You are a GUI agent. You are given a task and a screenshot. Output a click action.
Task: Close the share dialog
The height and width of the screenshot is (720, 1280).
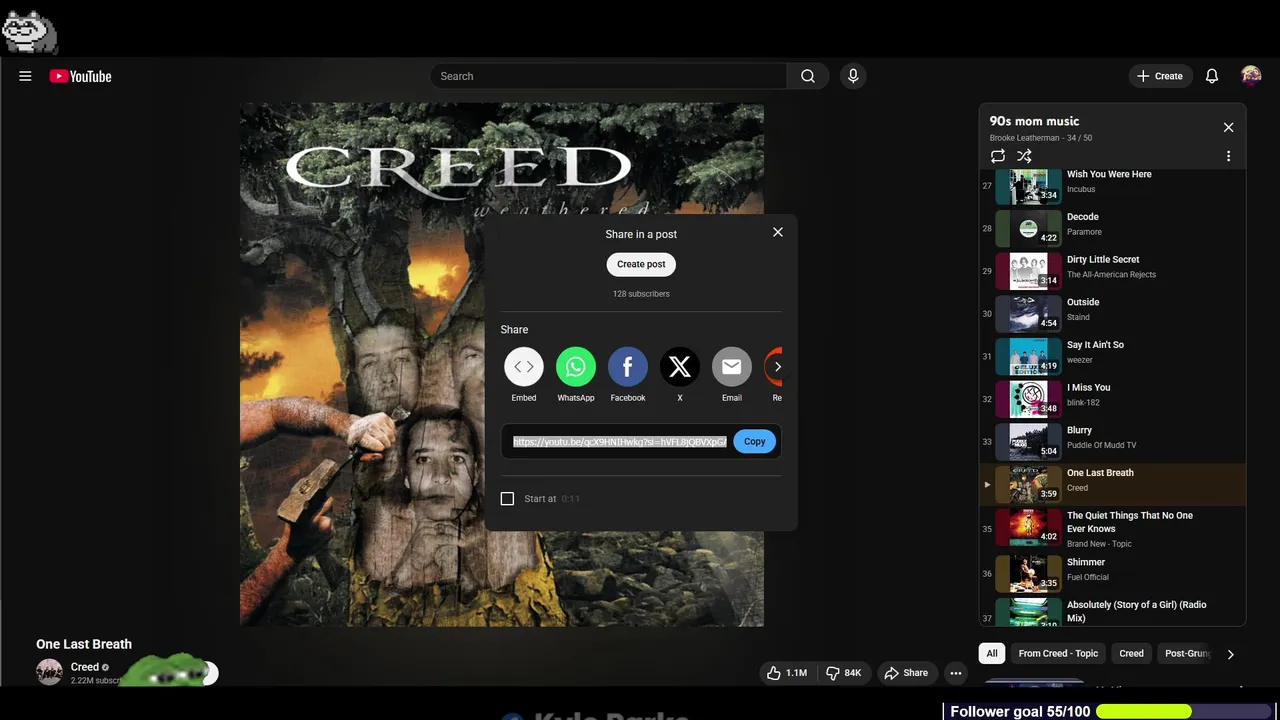778,232
